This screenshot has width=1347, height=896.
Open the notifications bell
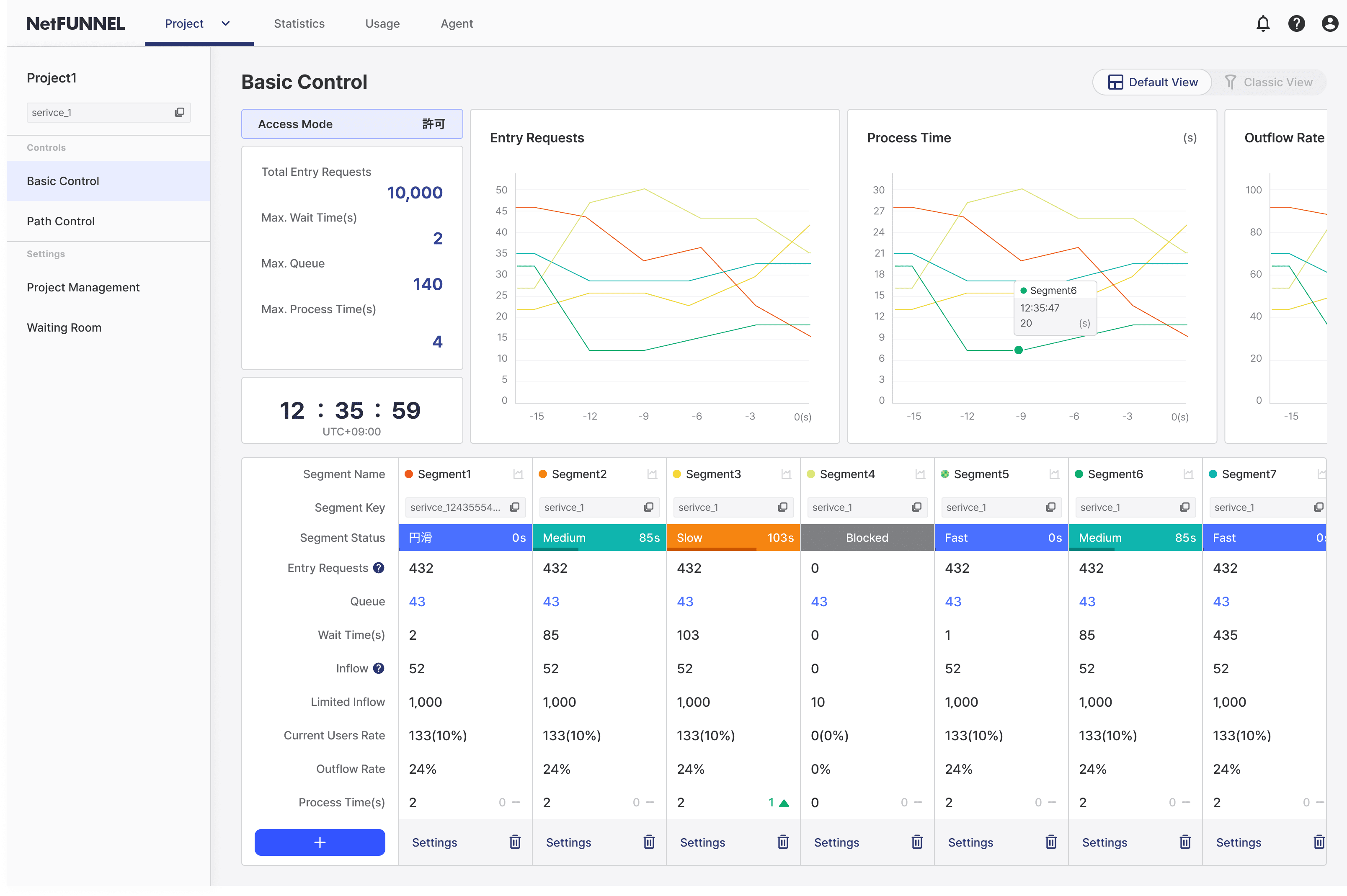click(1262, 23)
